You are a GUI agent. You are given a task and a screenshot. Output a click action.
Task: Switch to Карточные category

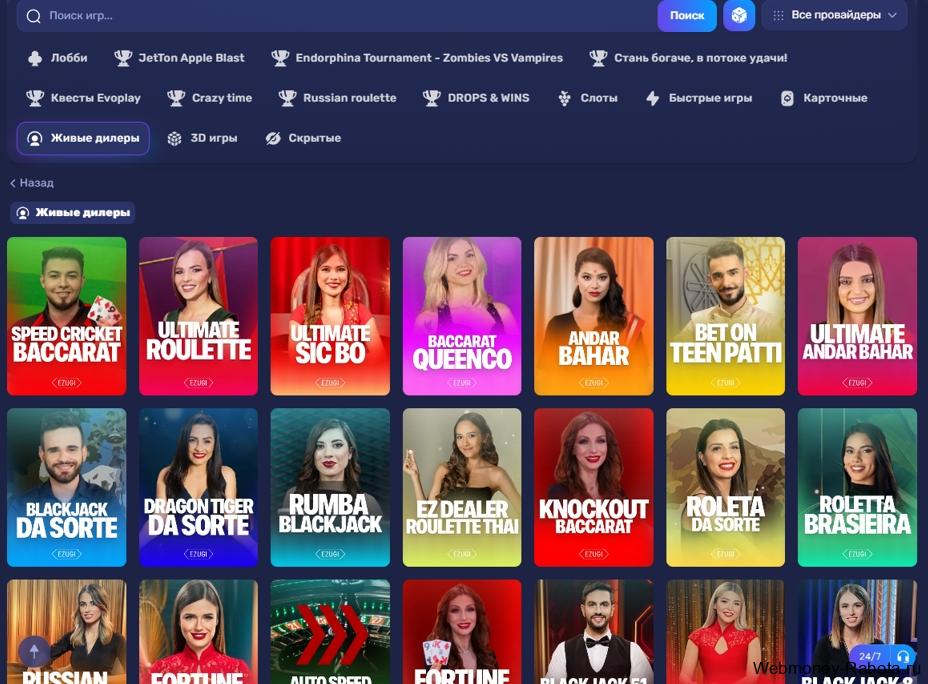(824, 98)
